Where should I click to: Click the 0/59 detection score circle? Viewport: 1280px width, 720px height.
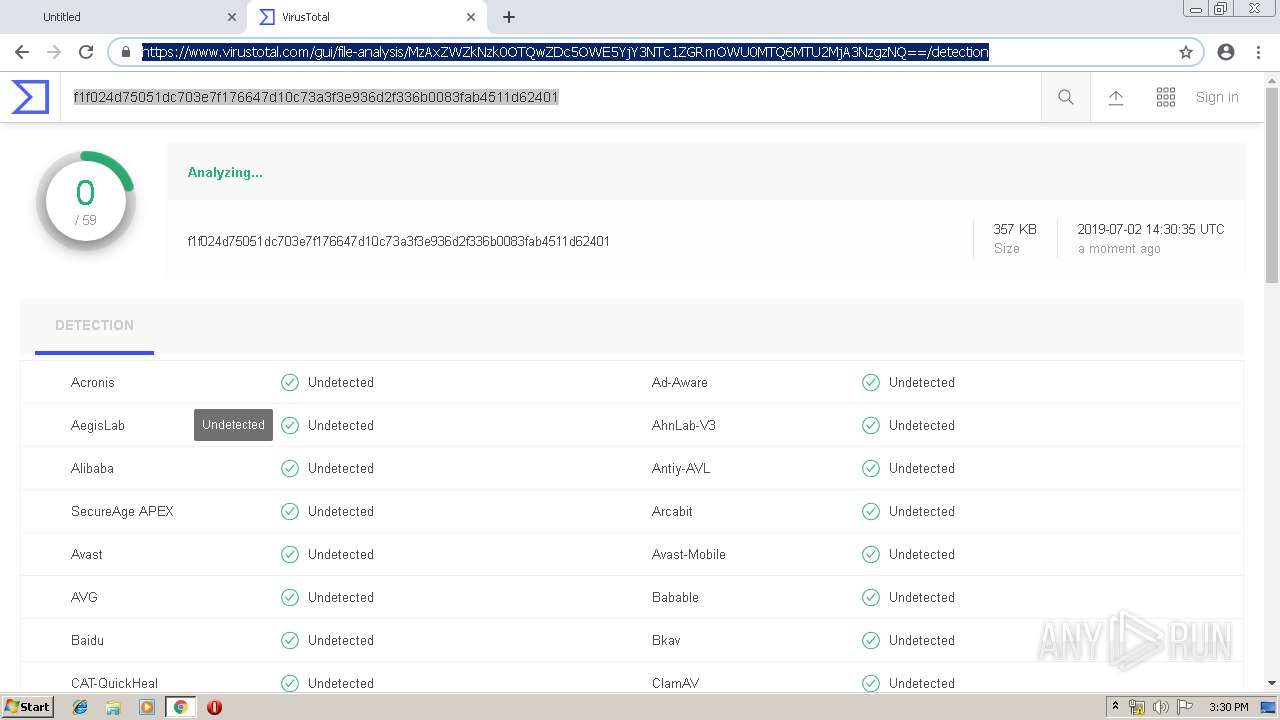click(86, 201)
